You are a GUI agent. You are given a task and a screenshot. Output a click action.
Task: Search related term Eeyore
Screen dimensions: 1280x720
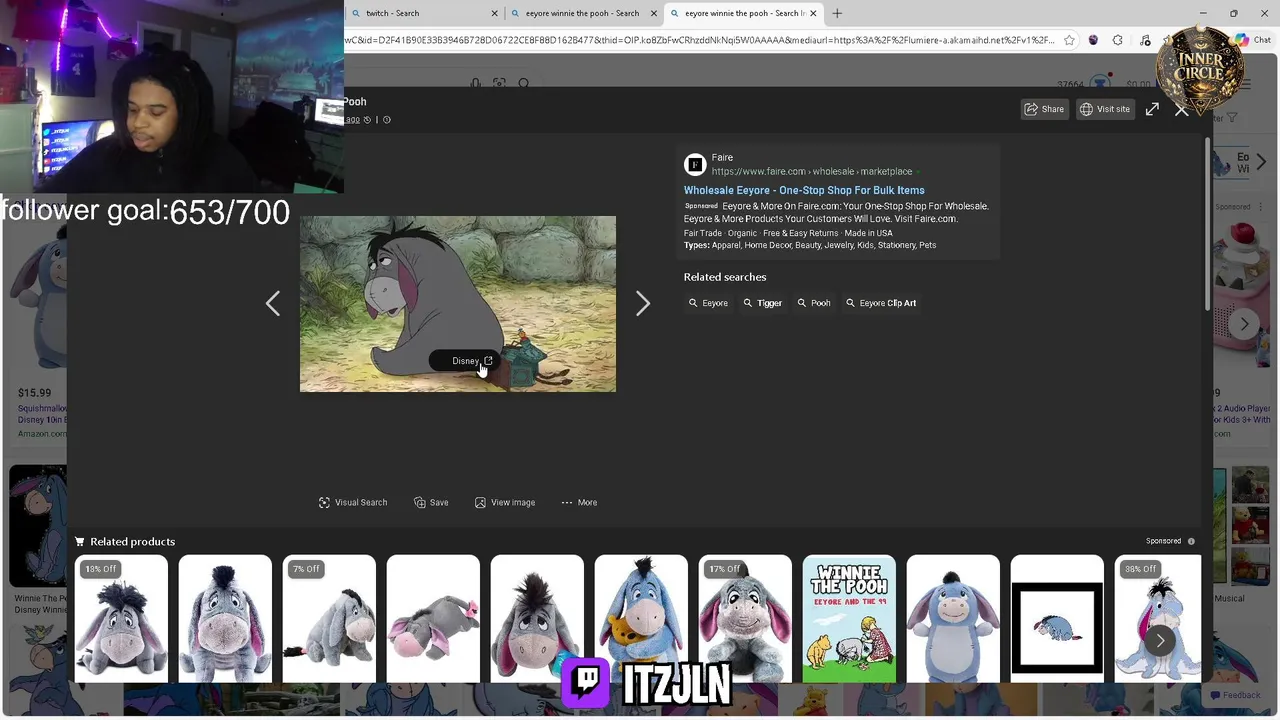point(708,303)
